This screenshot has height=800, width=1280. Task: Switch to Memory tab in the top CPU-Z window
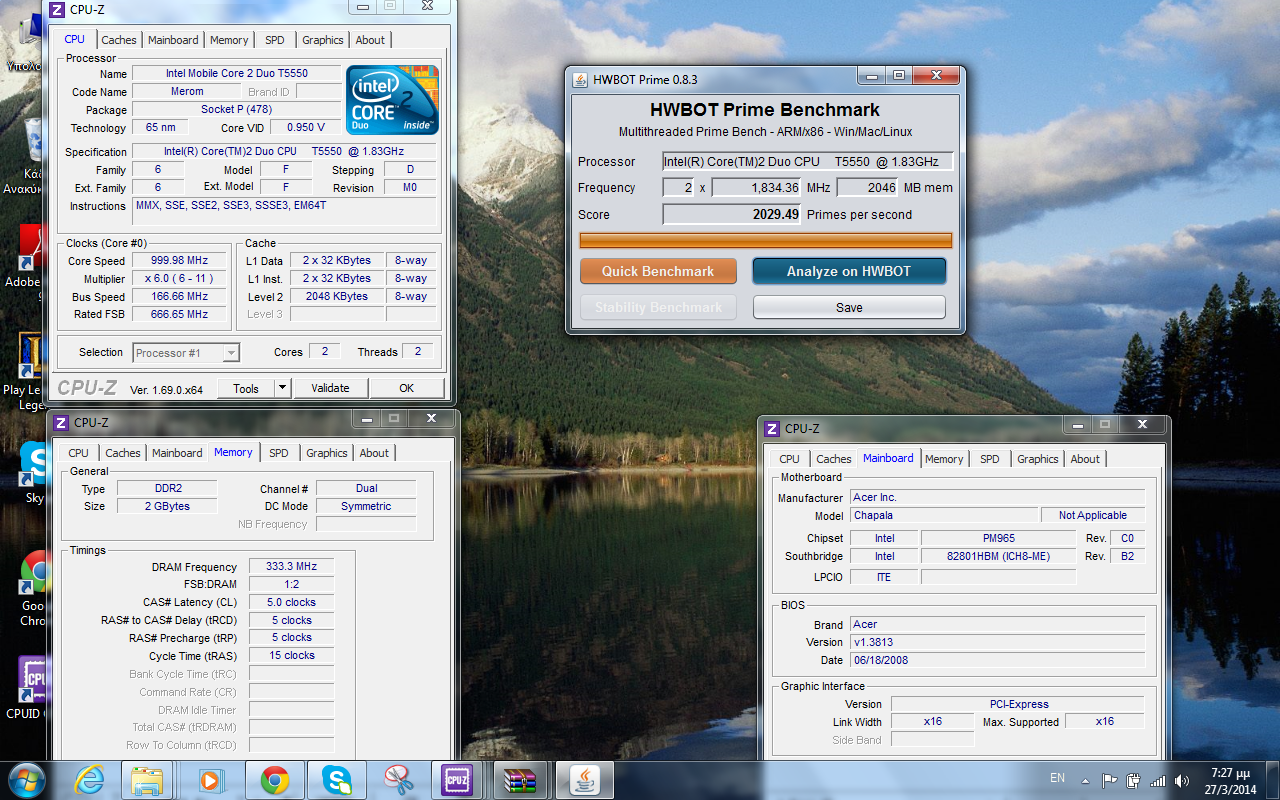(229, 40)
